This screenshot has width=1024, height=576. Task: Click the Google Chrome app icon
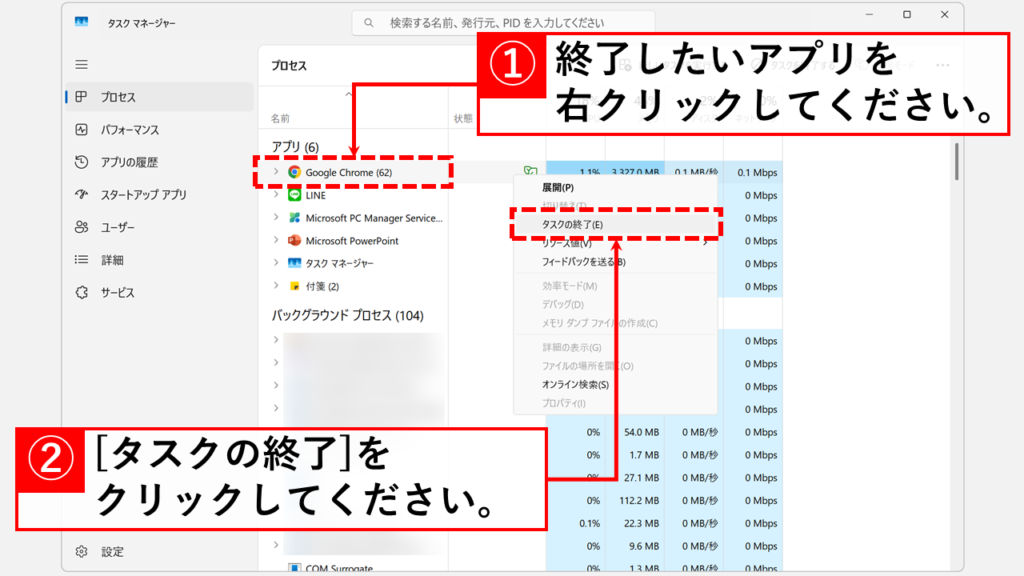coord(294,172)
